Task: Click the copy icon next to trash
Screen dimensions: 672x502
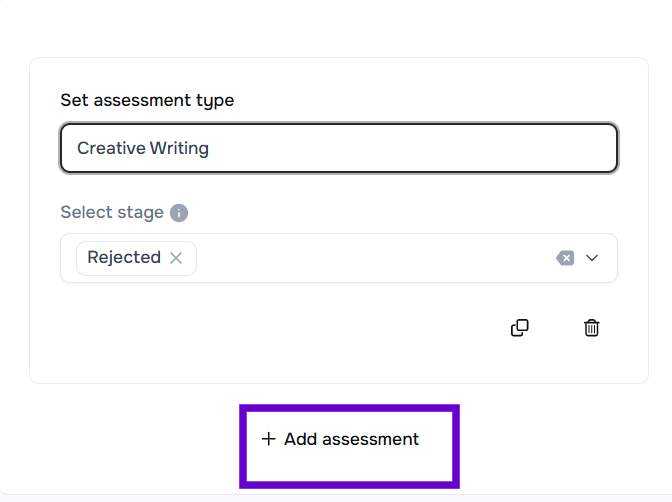Action: (x=520, y=328)
